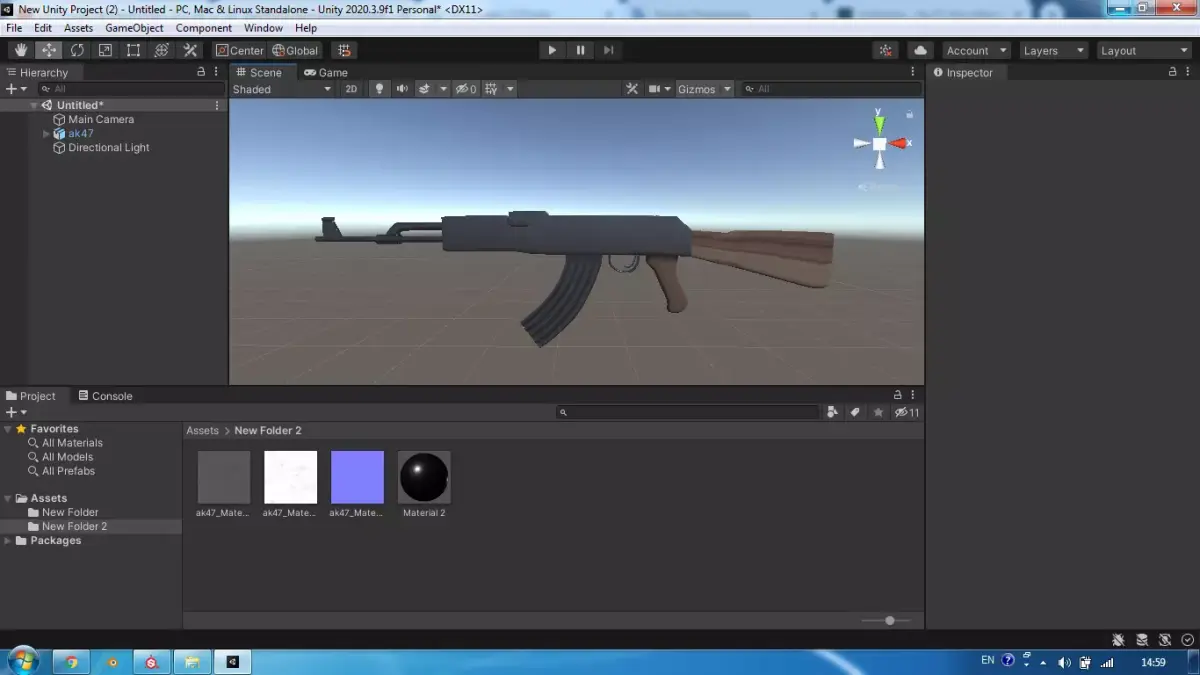Toggle scene audio speaker
The height and width of the screenshot is (675, 1200).
[402, 89]
